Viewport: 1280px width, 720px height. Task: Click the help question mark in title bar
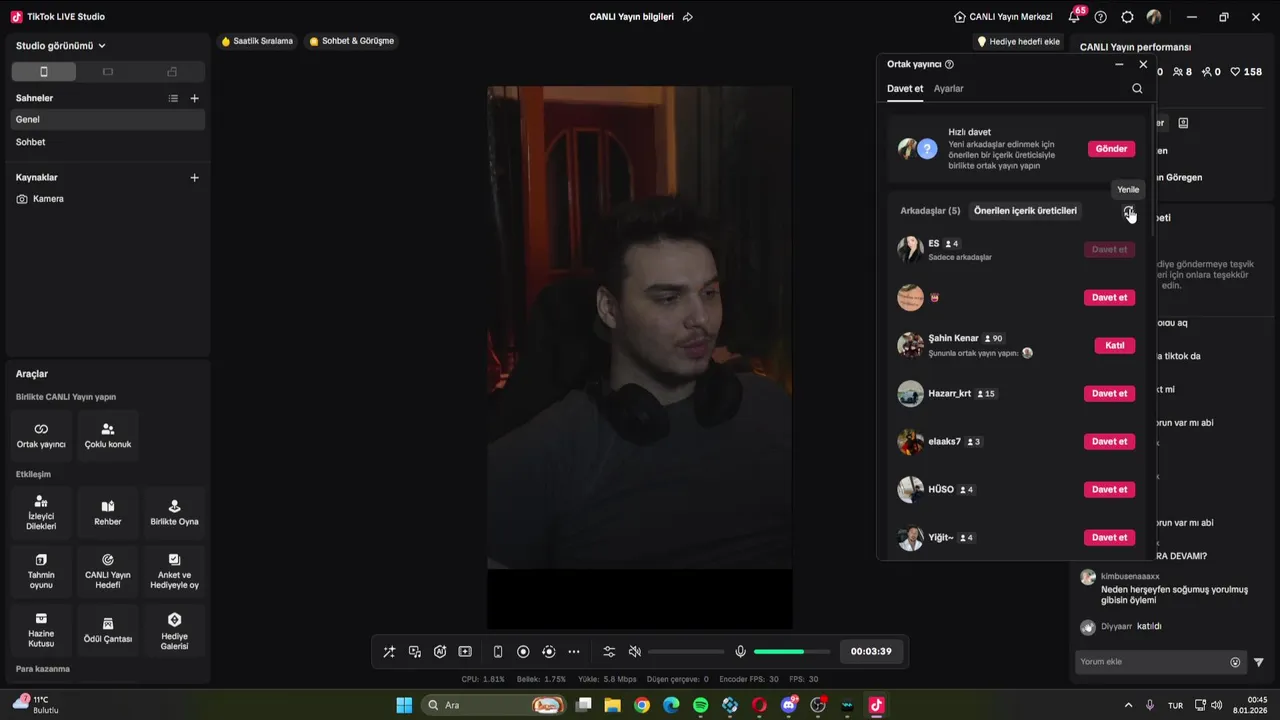pyautogui.click(x=1101, y=17)
